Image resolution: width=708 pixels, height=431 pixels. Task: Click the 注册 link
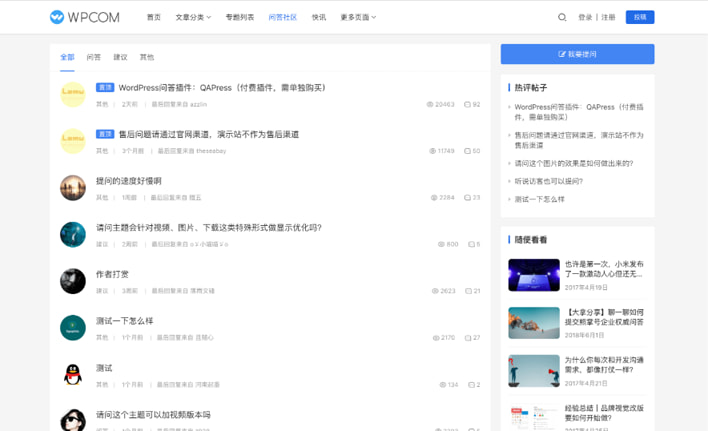(x=608, y=17)
